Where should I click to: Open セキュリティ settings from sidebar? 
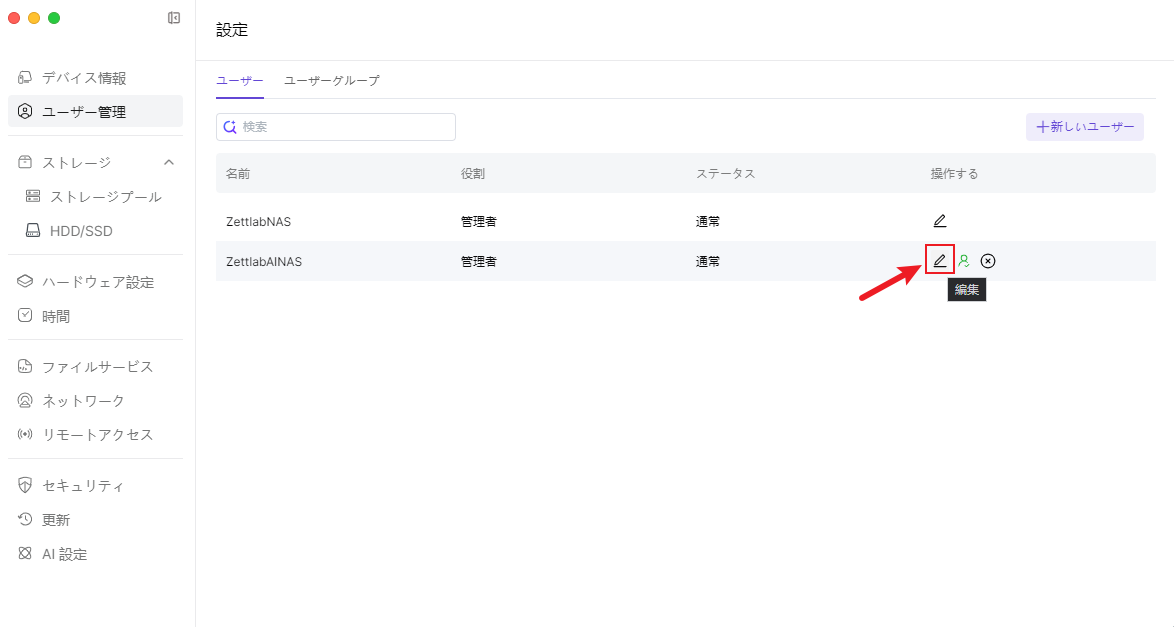click(x=83, y=486)
